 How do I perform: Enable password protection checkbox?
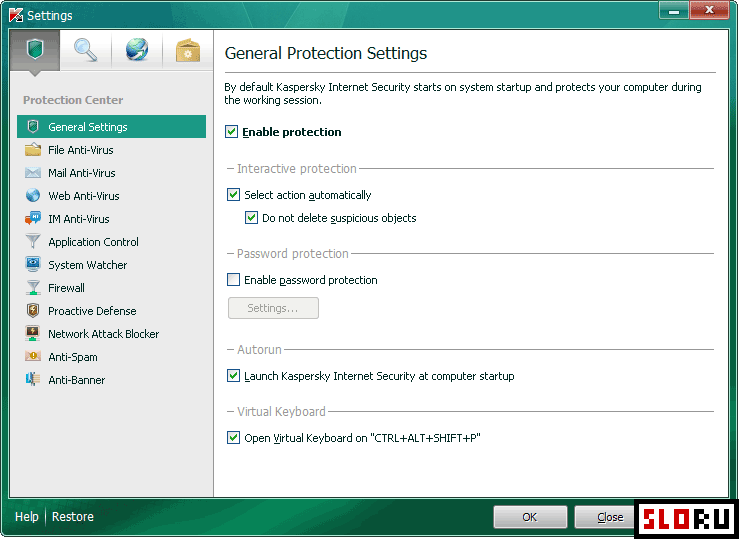point(233,279)
